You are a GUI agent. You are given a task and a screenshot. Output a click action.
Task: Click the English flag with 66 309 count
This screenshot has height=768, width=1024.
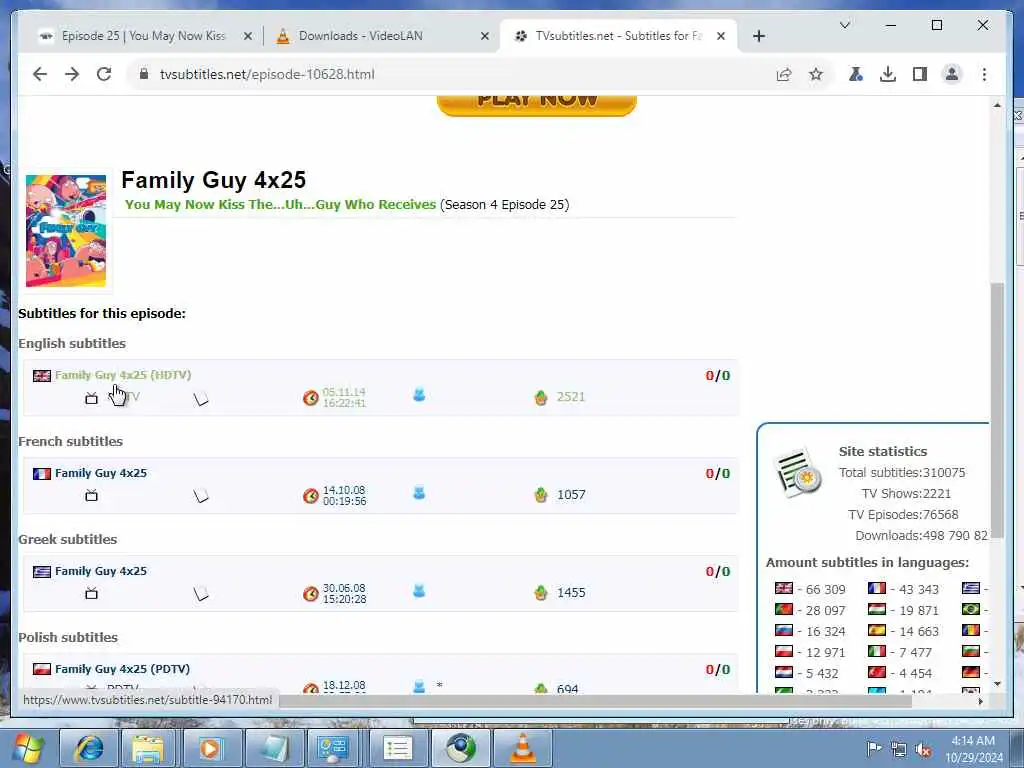pos(784,588)
